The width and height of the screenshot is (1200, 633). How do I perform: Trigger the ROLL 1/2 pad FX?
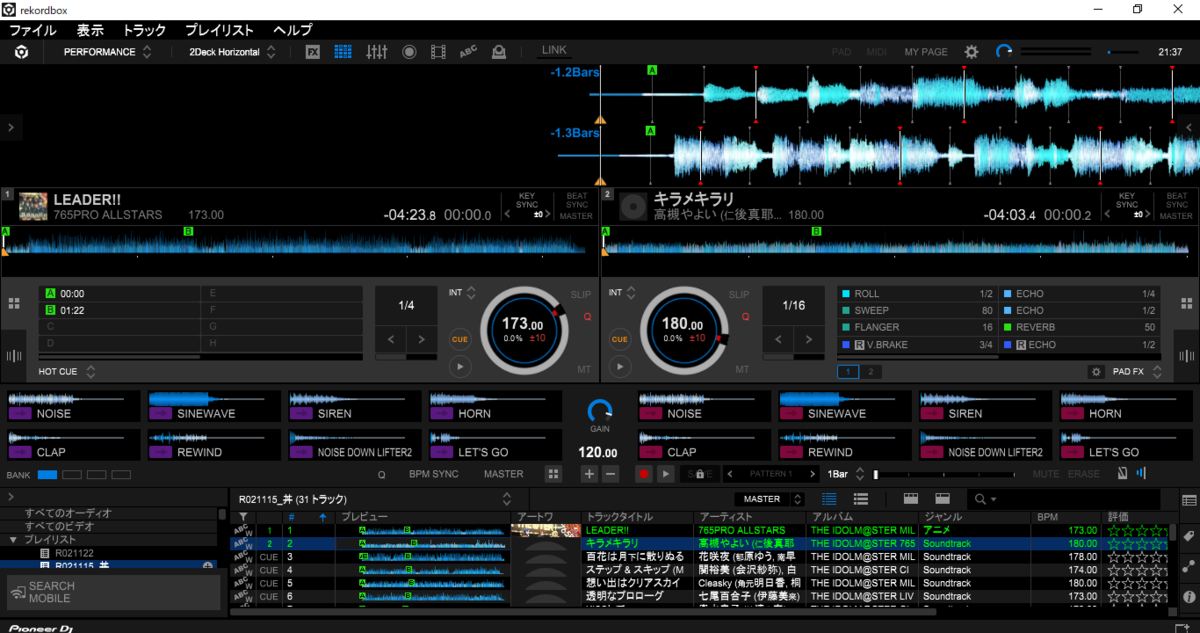coord(917,294)
